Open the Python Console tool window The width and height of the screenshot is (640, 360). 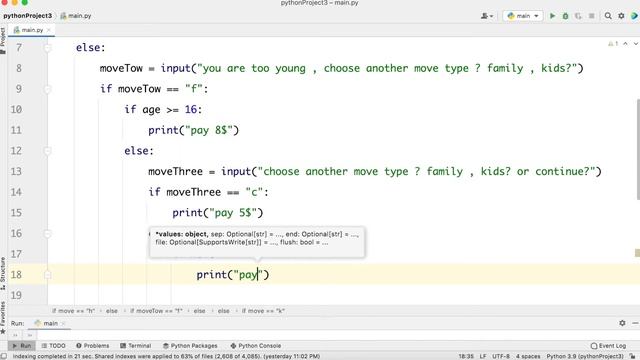pyautogui.click(x=256, y=346)
